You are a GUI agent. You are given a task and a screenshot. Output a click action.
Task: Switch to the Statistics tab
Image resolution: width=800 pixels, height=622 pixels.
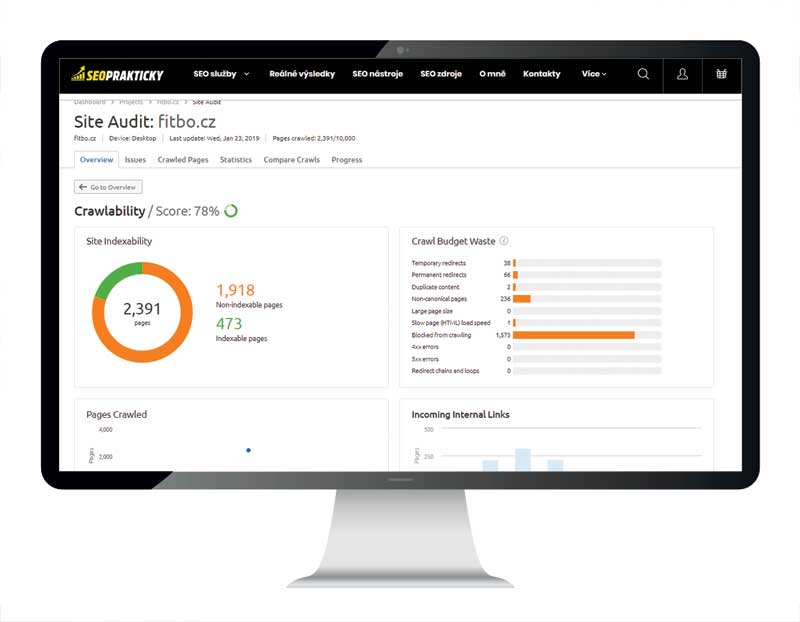[x=236, y=160]
